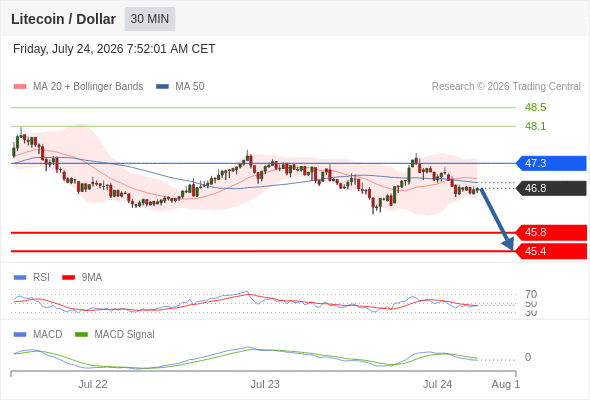This screenshot has width=590, height=400.
Task: Click the Research Trading Central copyright text
Action: click(506, 87)
